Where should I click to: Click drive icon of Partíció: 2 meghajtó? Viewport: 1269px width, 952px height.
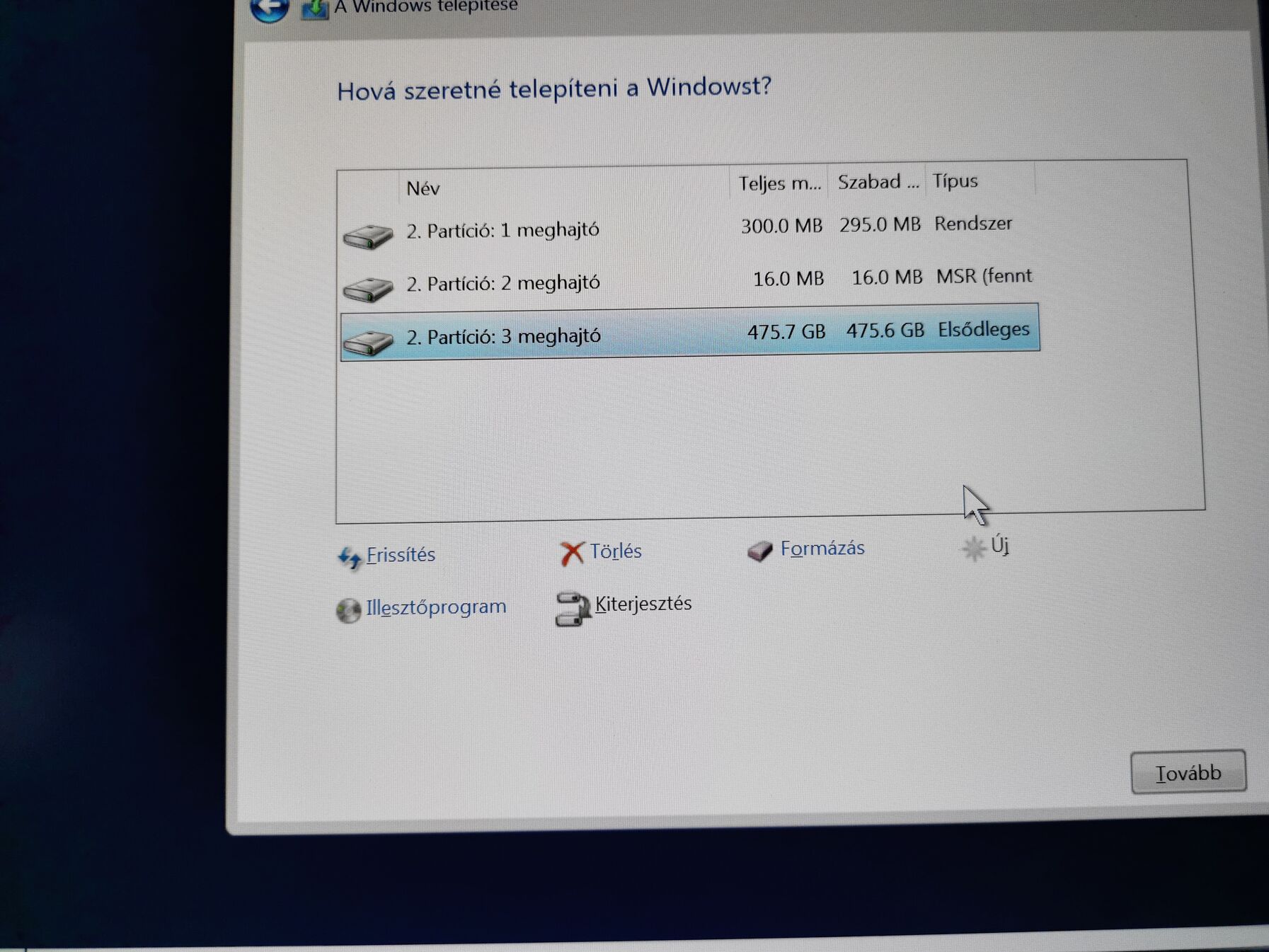click(368, 289)
